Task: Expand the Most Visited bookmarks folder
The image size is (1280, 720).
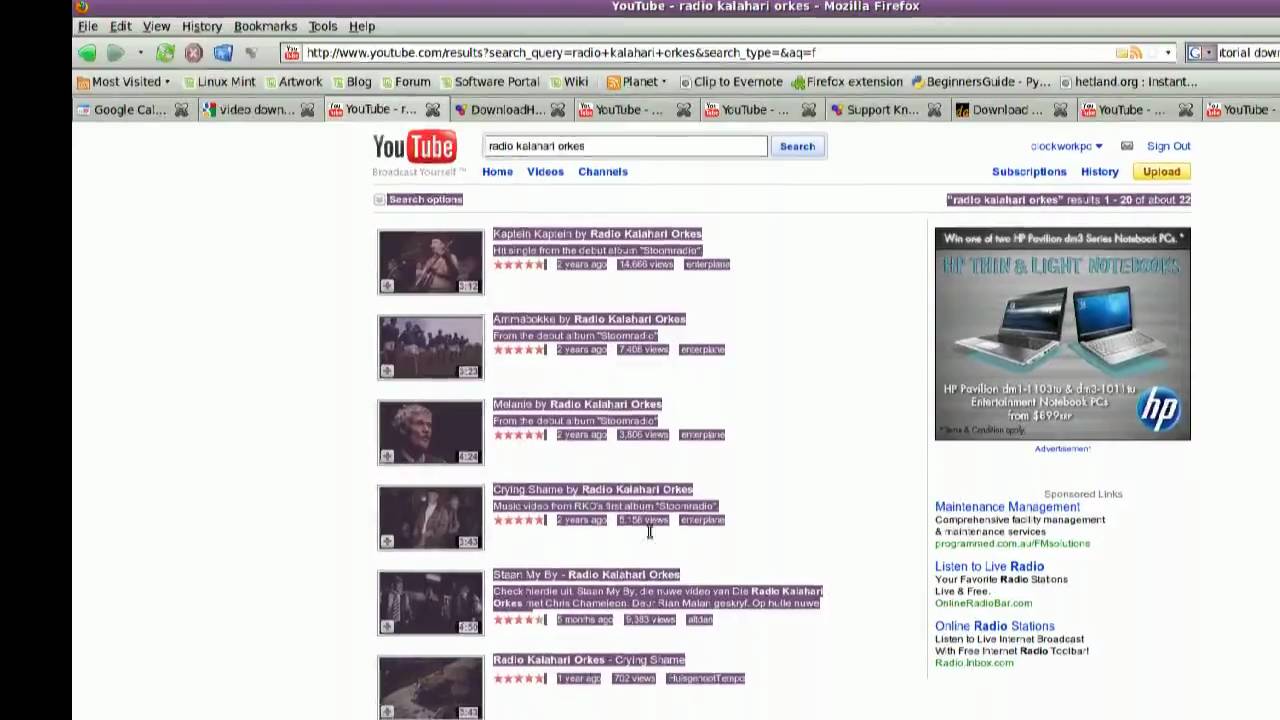Action: click(x=124, y=82)
